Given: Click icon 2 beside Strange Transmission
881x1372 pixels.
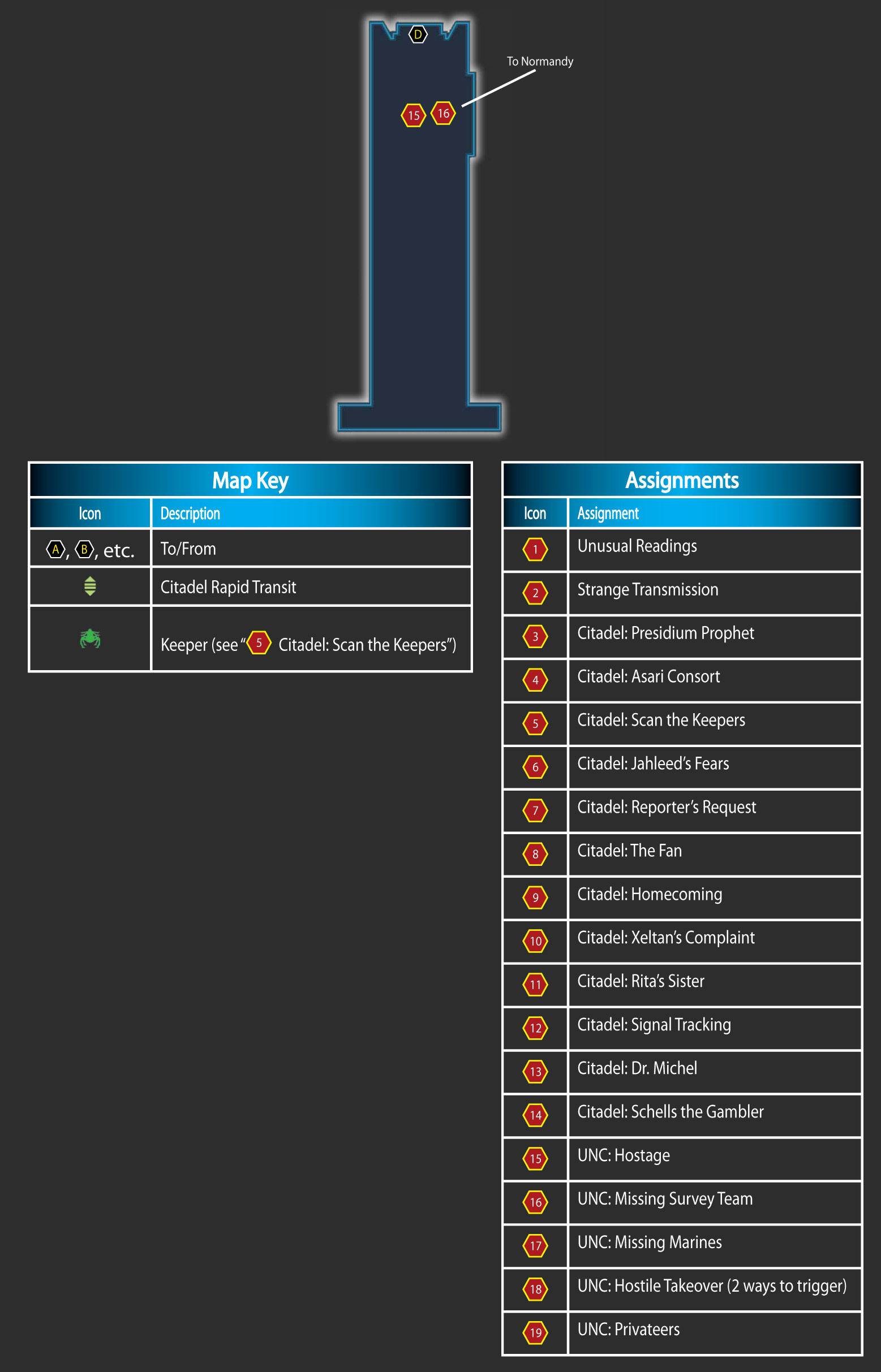Looking at the screenshot, I should [535, 593].
